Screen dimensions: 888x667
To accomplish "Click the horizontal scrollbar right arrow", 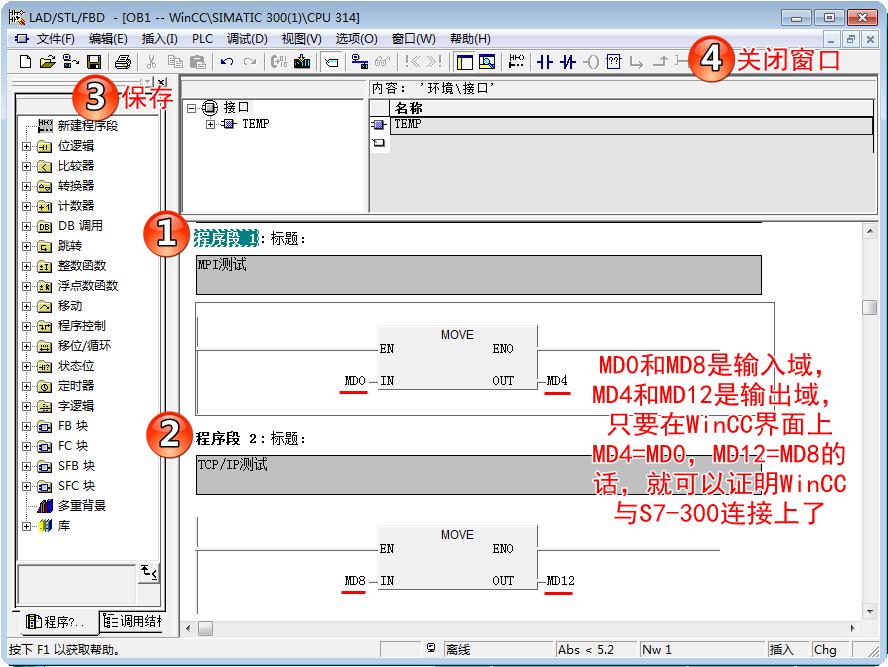I will click(852, 628).
